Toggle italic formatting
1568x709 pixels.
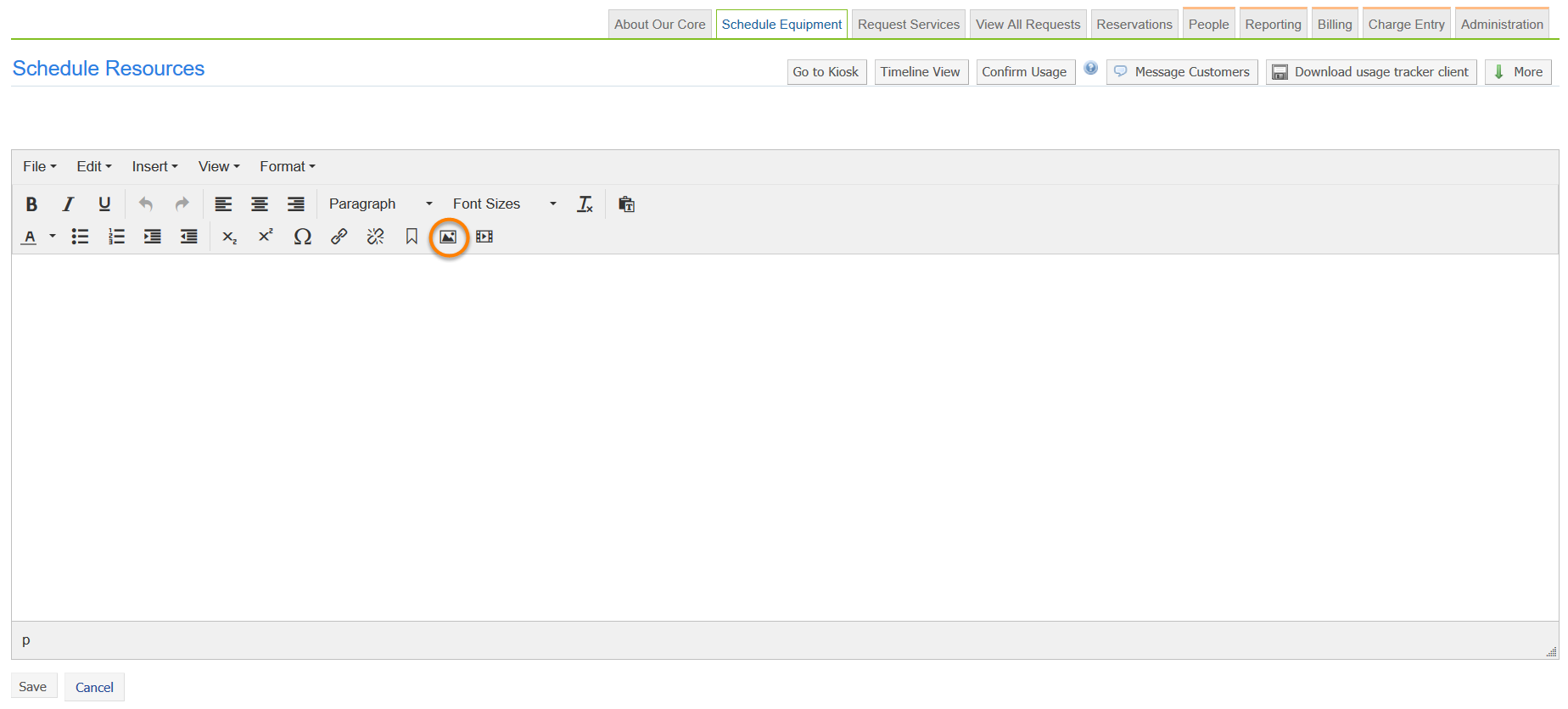68,204
